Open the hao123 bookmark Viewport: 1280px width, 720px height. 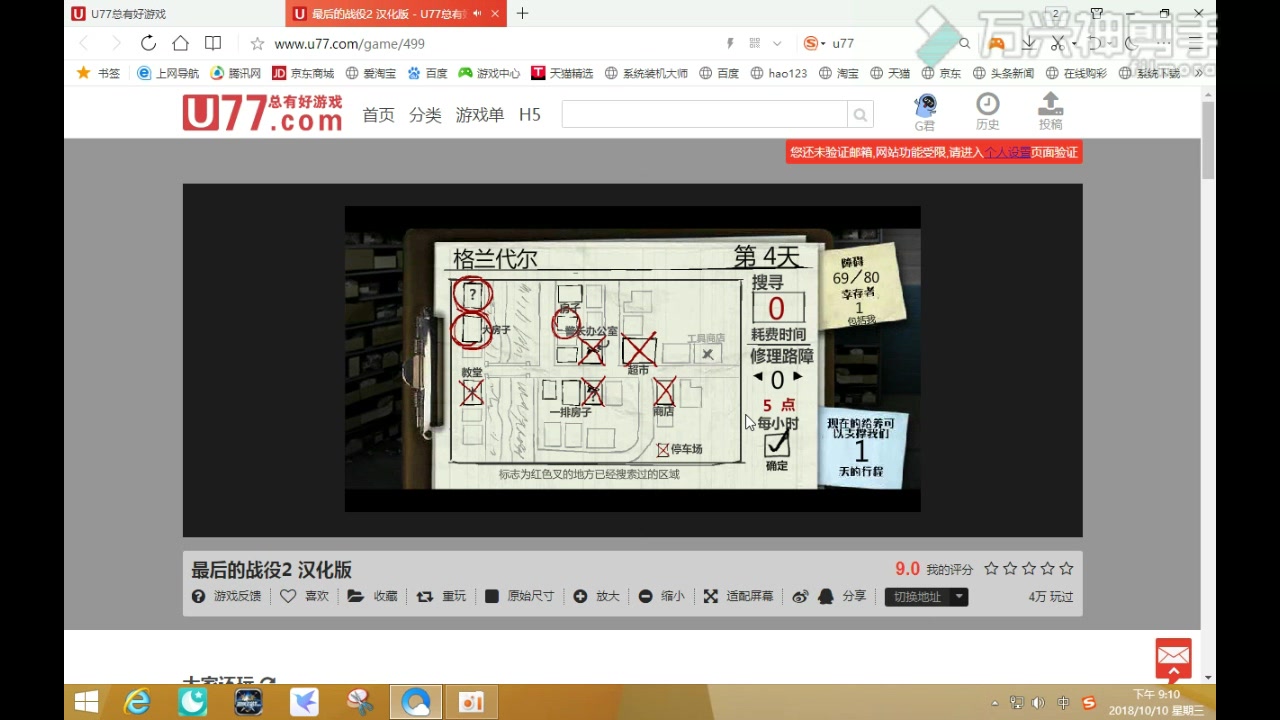tap(779, 73)
